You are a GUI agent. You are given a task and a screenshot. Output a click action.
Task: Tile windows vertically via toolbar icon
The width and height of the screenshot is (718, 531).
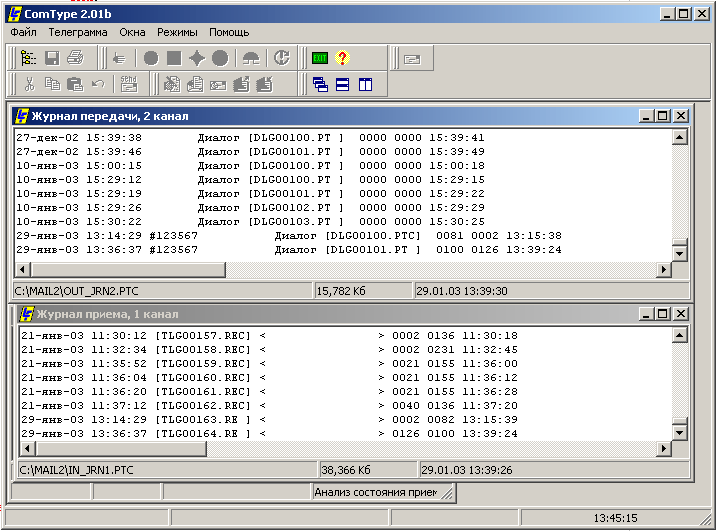(x=365, y=84)
